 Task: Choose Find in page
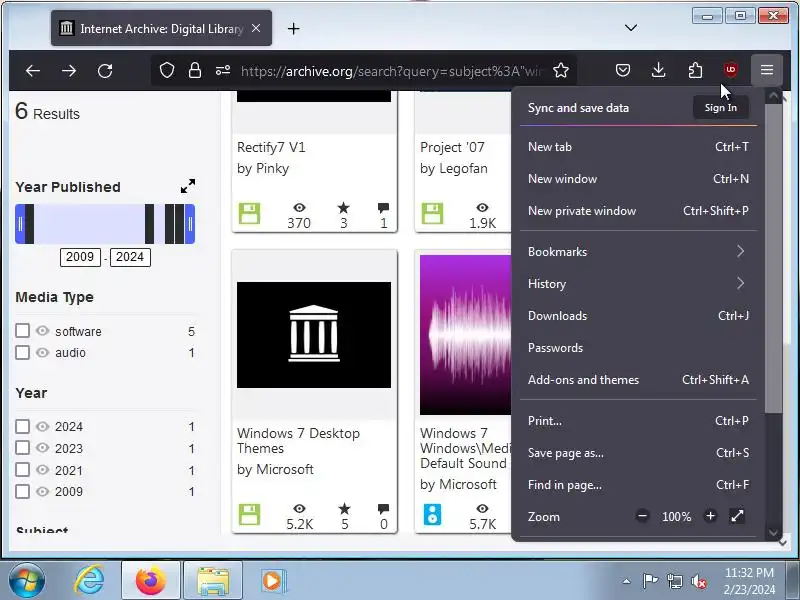(638, 485)
